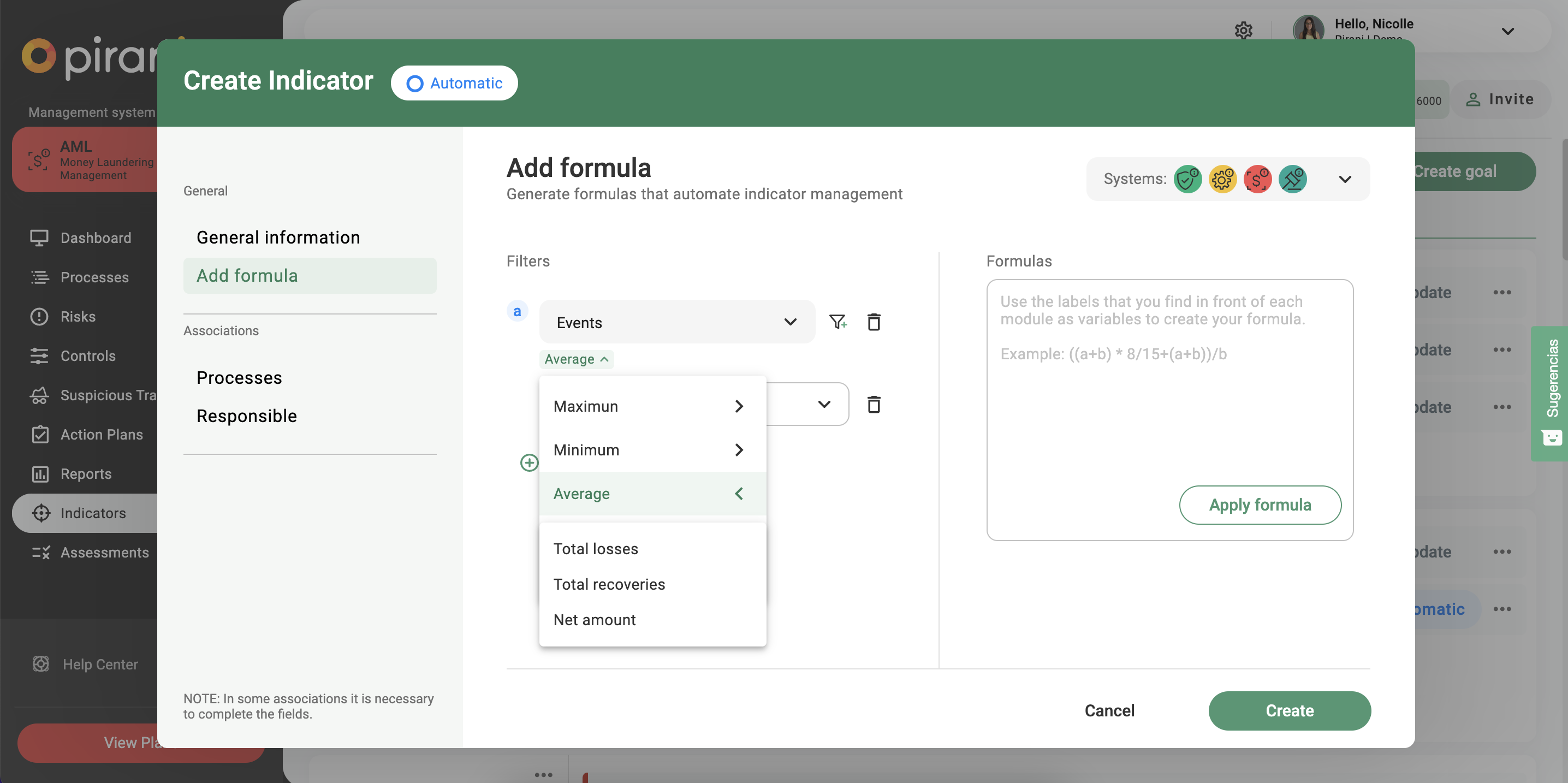This screenshot has width=1568, height=783.
Task: Toggle the Automatic indicator option
Action: coord(454,83)
